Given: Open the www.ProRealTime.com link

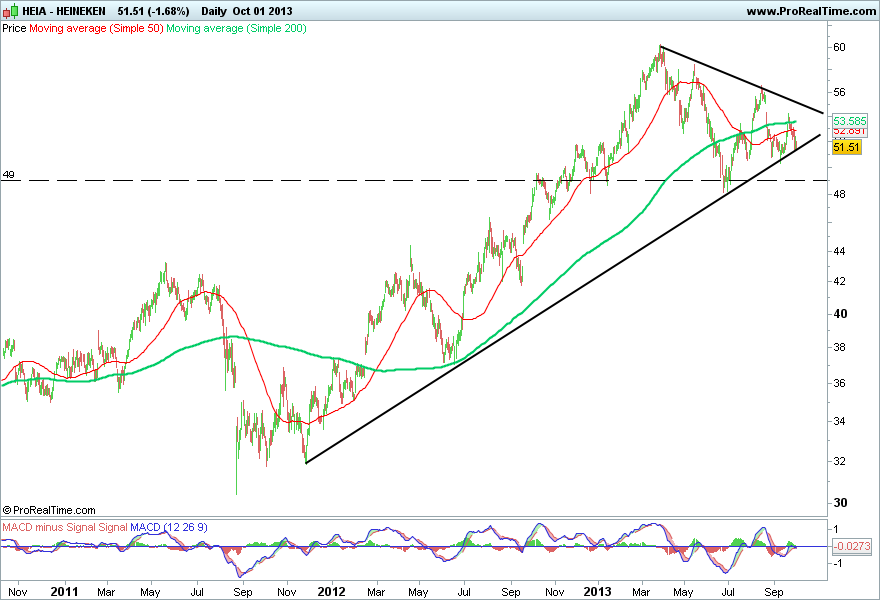Looking at the screenshot, I should click(x=811, y=11).
